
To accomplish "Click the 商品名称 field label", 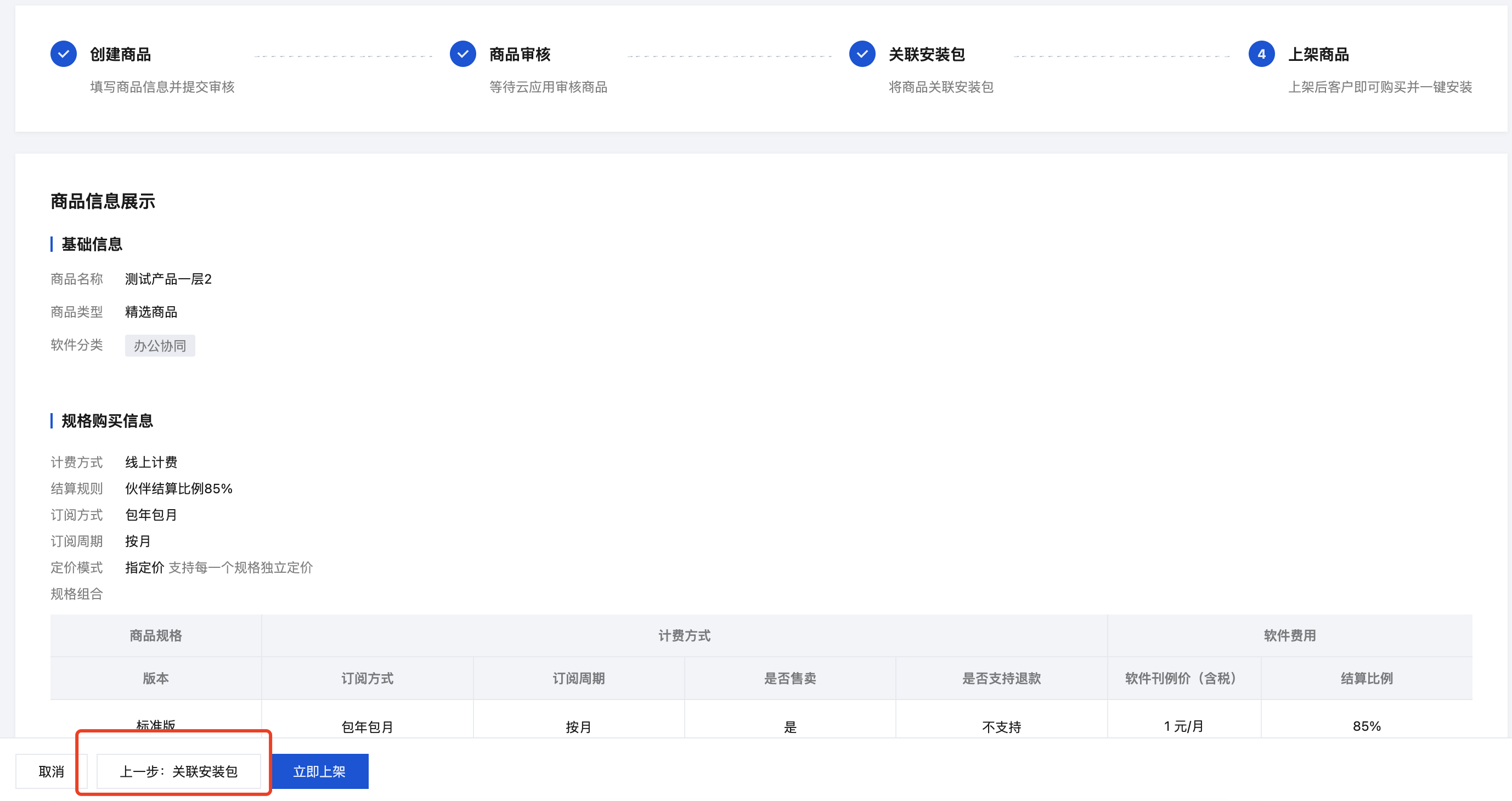I will point(76,279).
